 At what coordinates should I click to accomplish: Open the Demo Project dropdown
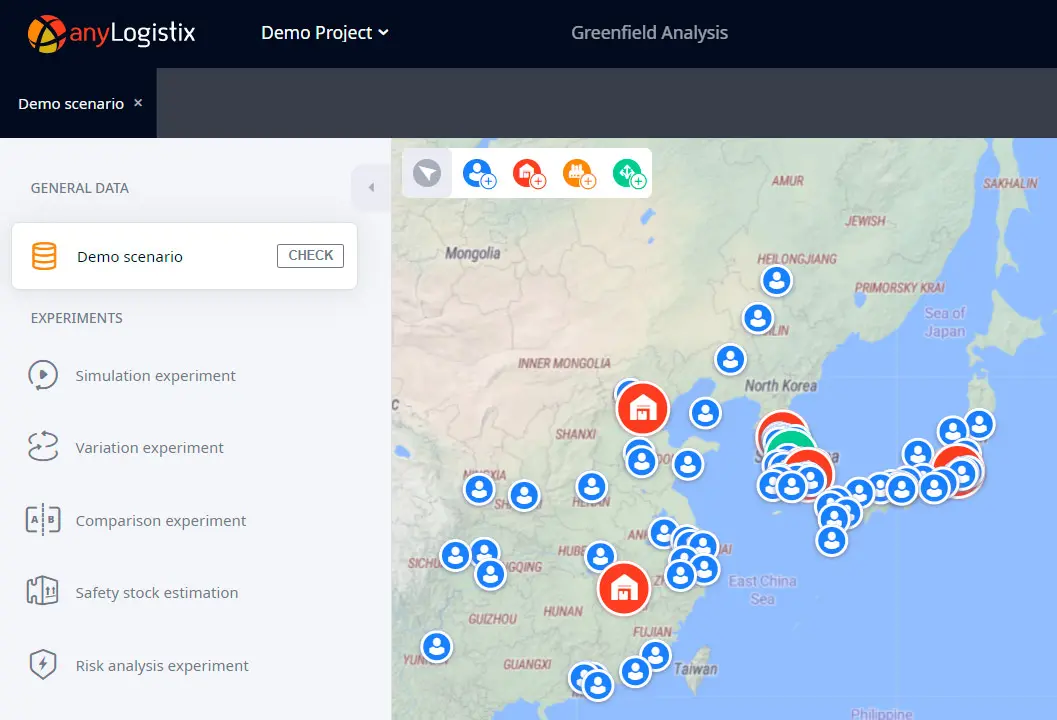click(x=324, y=33)
